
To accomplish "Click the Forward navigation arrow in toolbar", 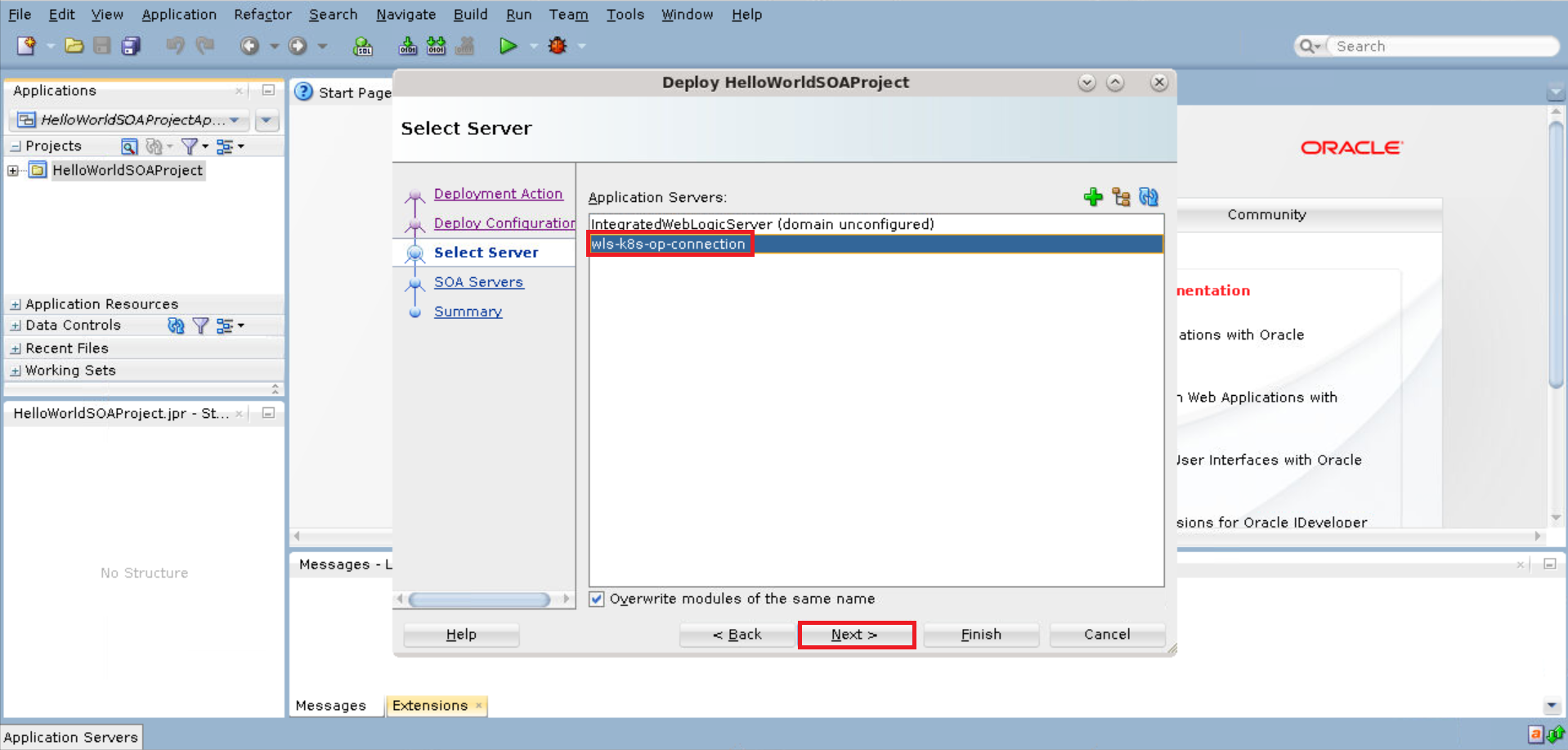I will coord(298,46).
